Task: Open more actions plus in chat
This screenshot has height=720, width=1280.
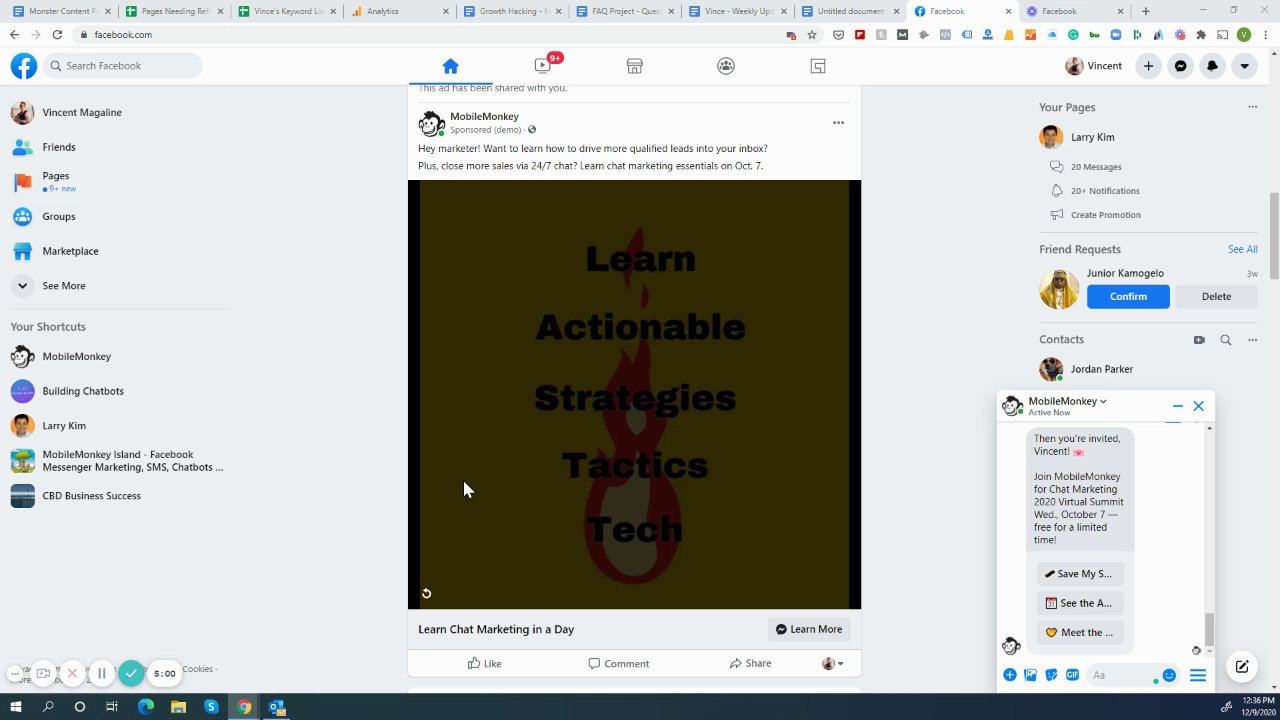Action: (1010, 675)
